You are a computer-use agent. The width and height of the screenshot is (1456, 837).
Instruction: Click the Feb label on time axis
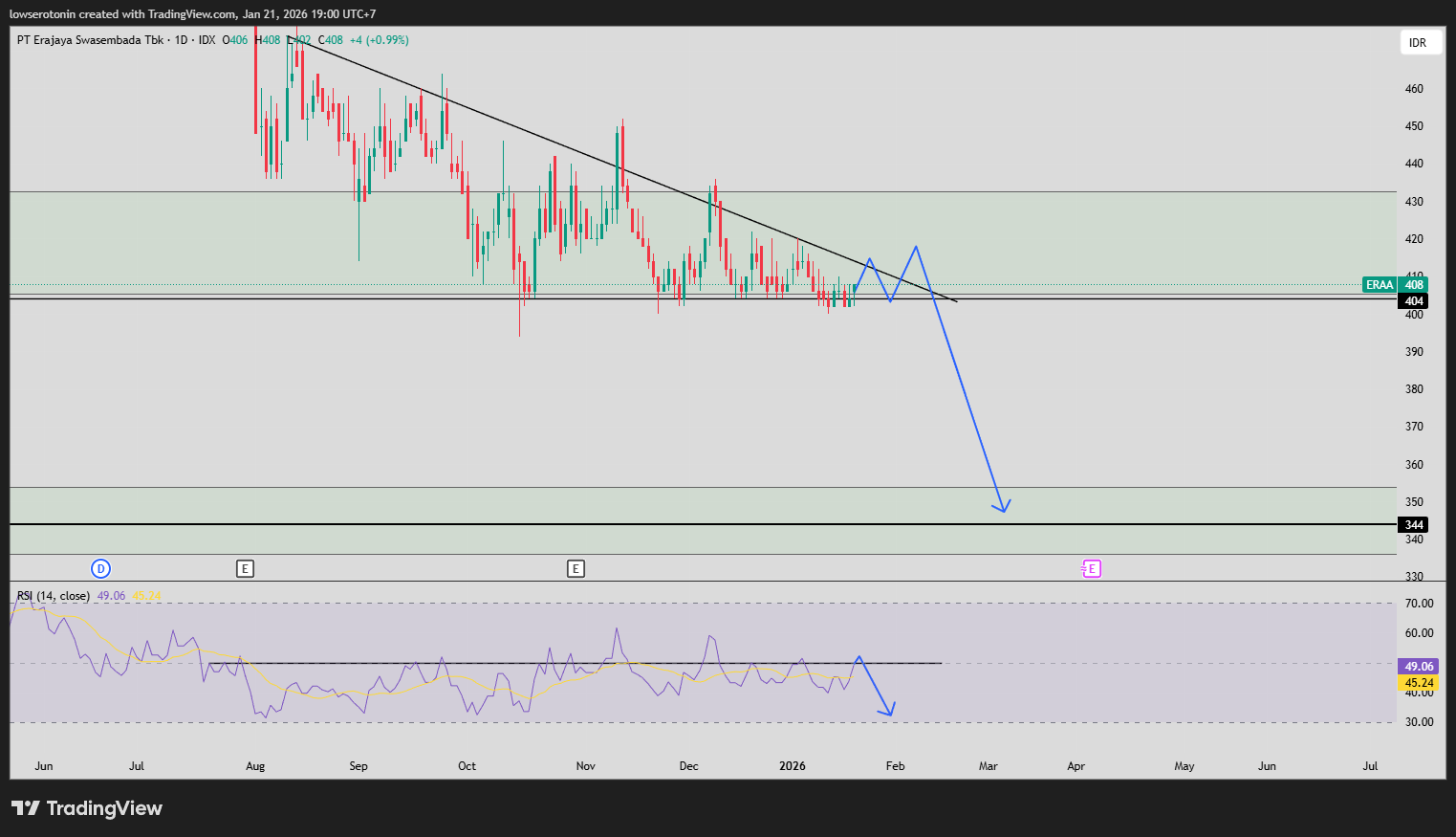[x=895, y=766]
